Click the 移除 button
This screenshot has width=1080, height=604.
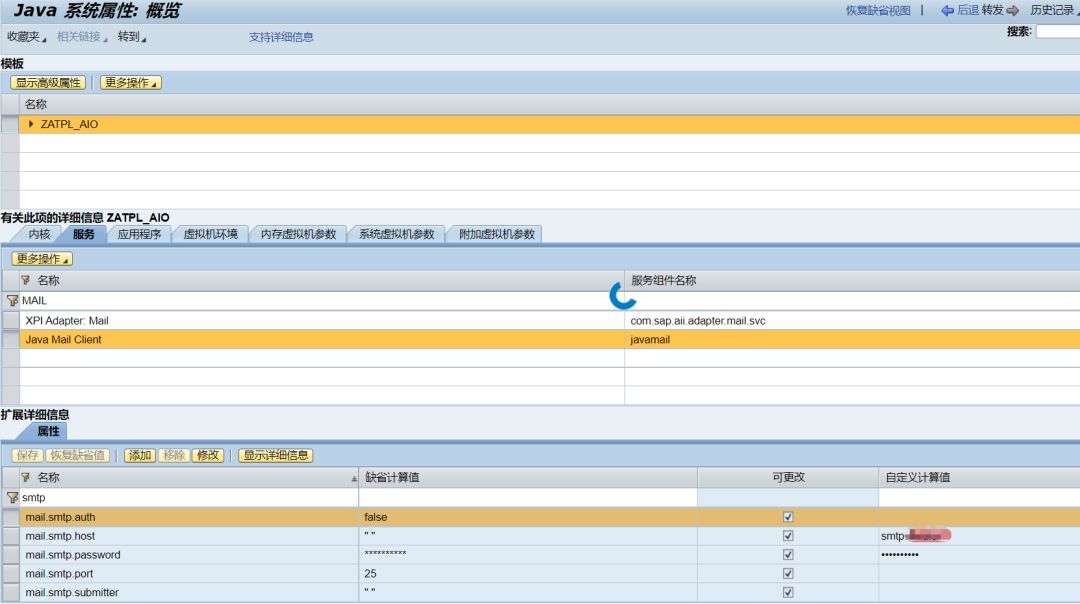click(x=174, y=455)
